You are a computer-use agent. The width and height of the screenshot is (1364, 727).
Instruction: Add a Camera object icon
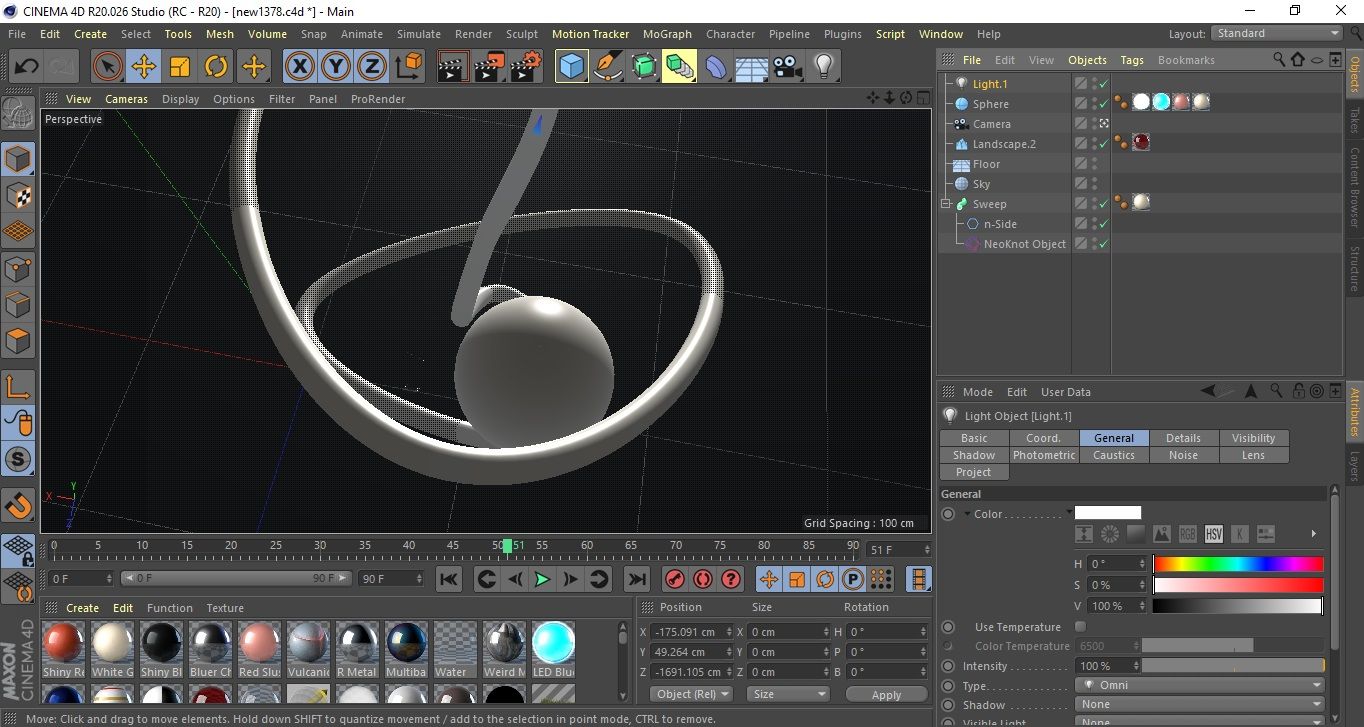coord(787,67)
